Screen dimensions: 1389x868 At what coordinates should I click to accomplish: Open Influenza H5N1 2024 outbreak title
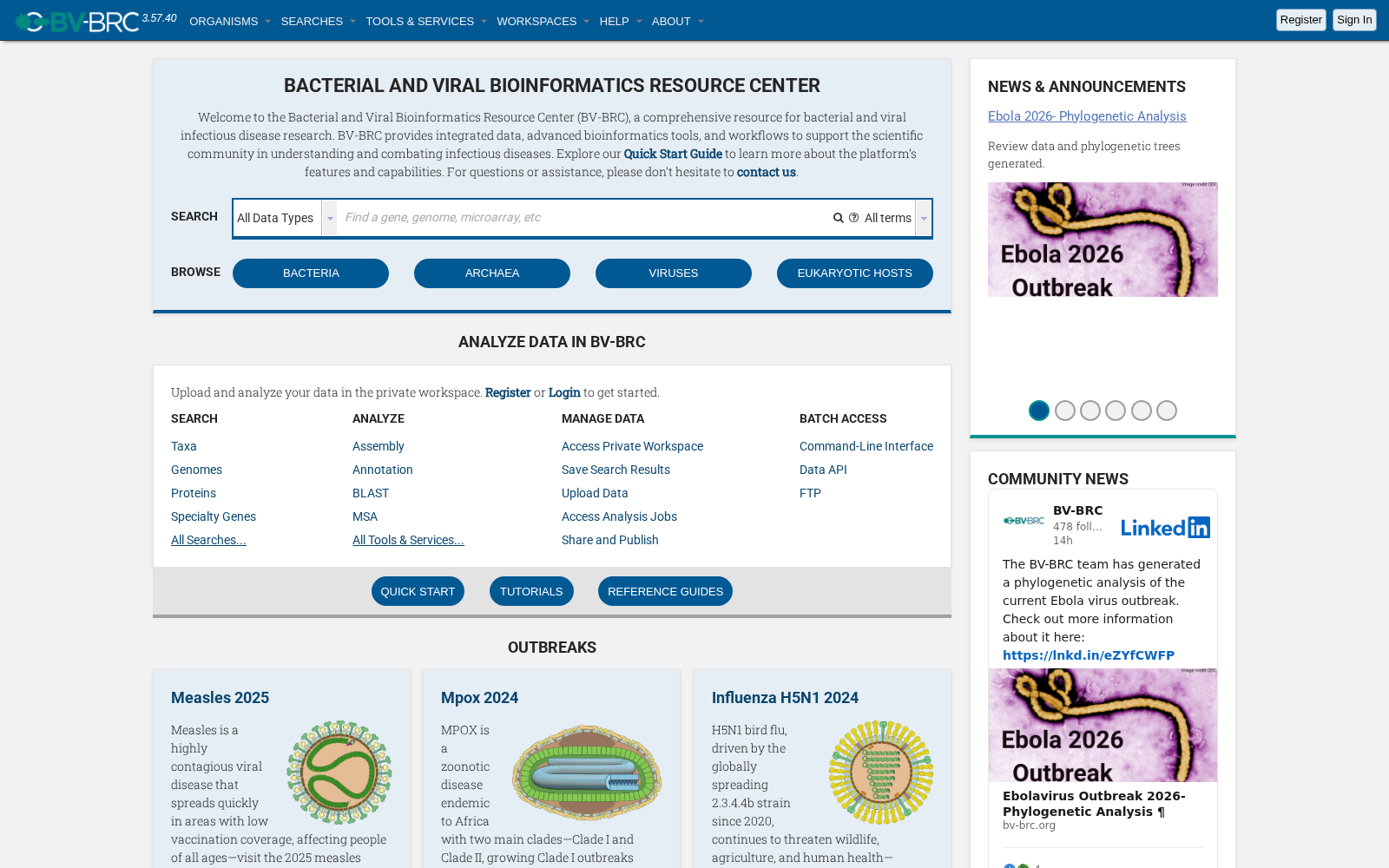785,698
